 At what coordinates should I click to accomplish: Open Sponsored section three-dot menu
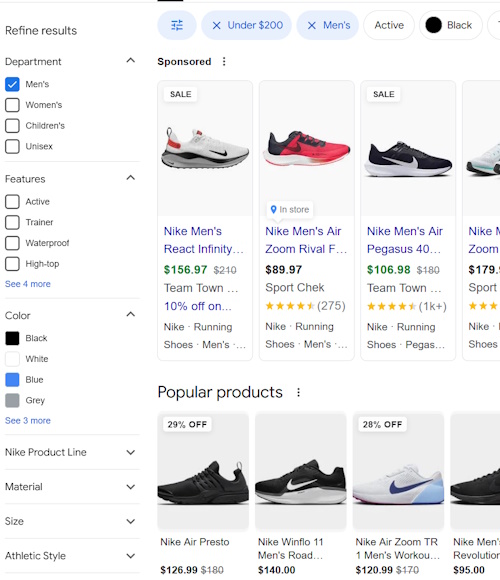[224, 61]
